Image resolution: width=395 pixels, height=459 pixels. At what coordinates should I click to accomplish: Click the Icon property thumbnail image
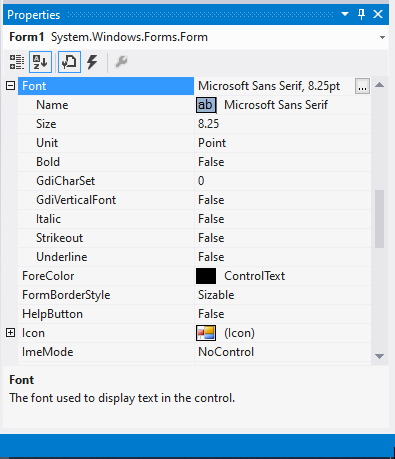point(206,333)
